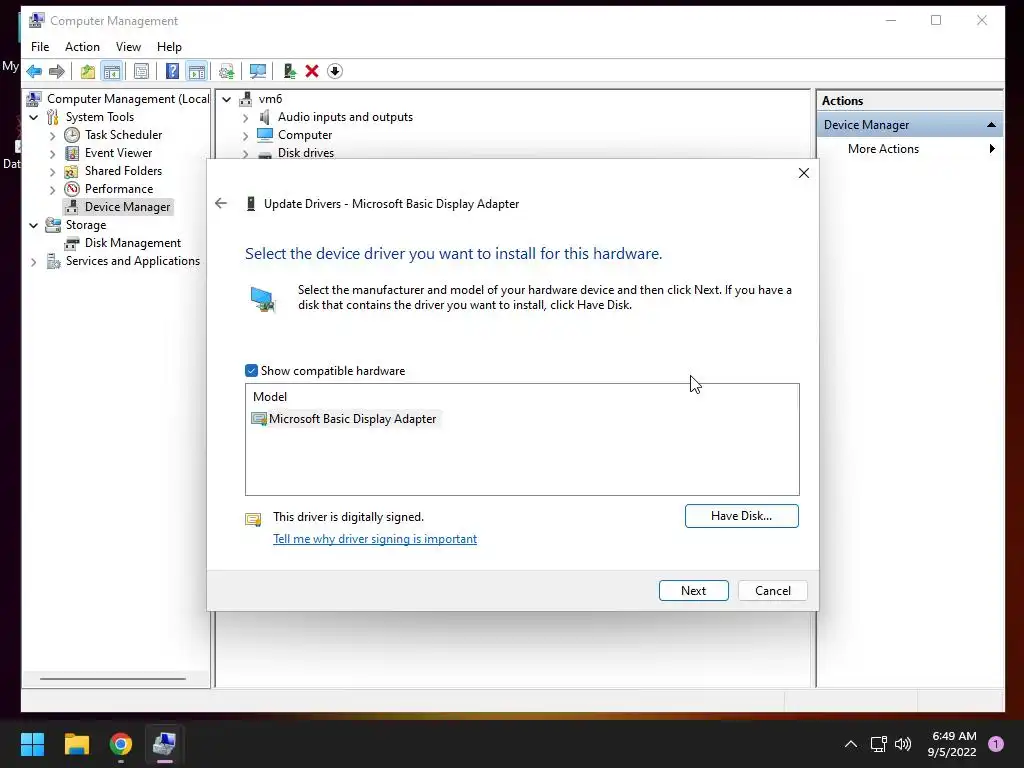Uncheck Show compatible hardware checkbox
The height and width of the screenshot is (768, 1024).
pyautogui.click(x=251, y=371)
